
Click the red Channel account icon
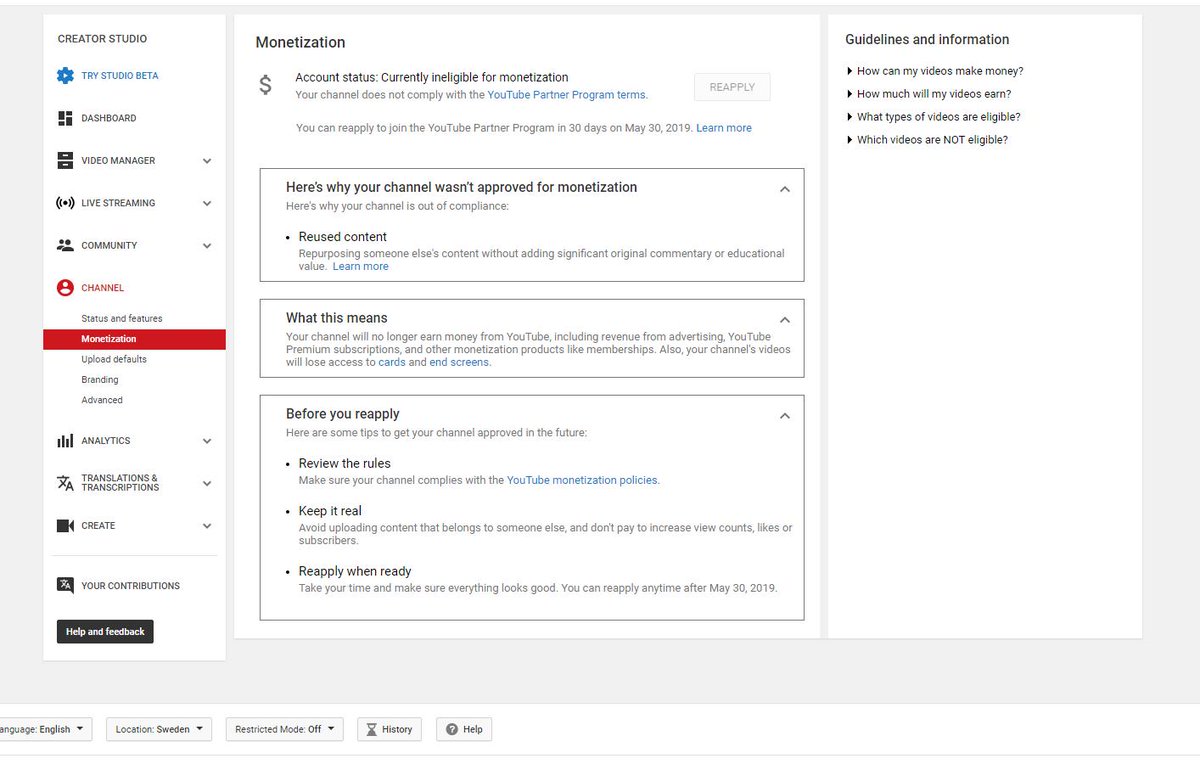(65, 288)
